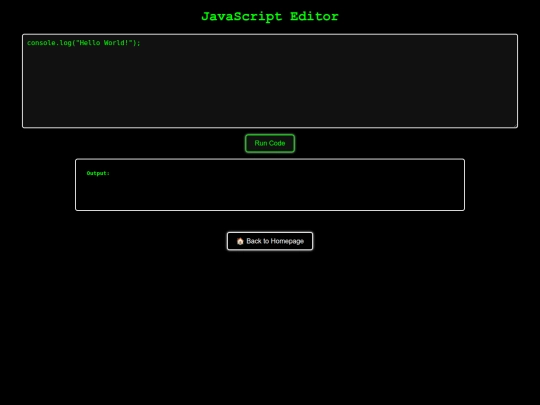Image resolution: width=540 pixels, height=405 pixels.
Task: Go back via Back to Homepage button
Action: pyautogui.click(x=270, y=241)
